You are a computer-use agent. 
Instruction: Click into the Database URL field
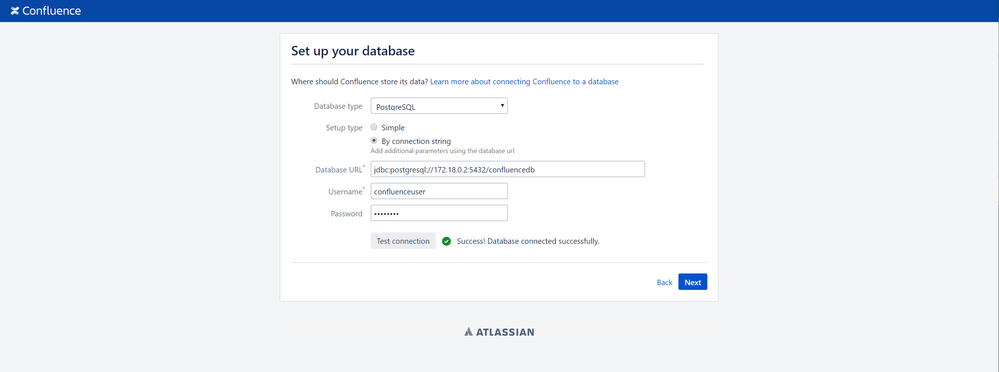pos(508,169)
